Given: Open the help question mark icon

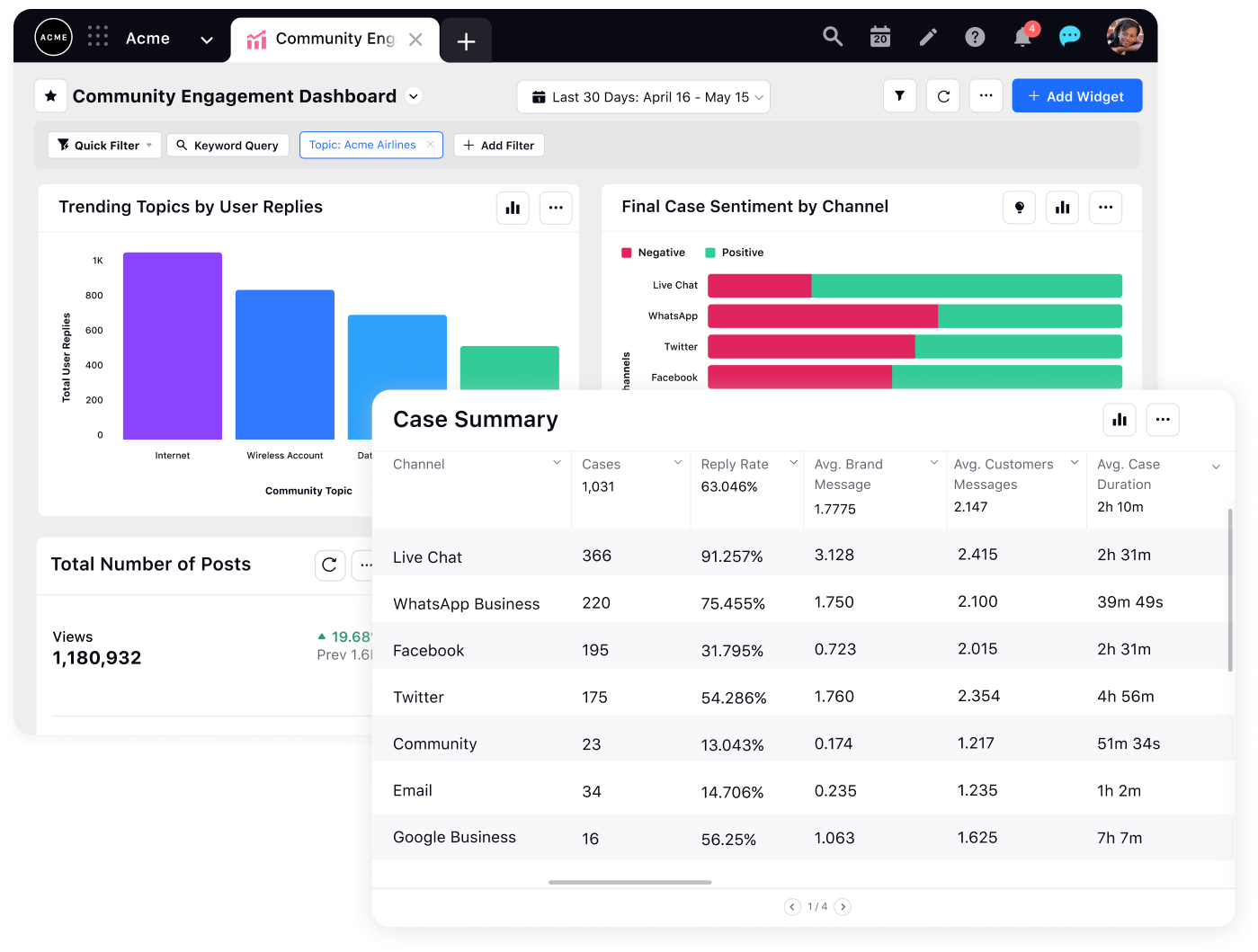Looking at the screenshot, I should click(975, 37).
